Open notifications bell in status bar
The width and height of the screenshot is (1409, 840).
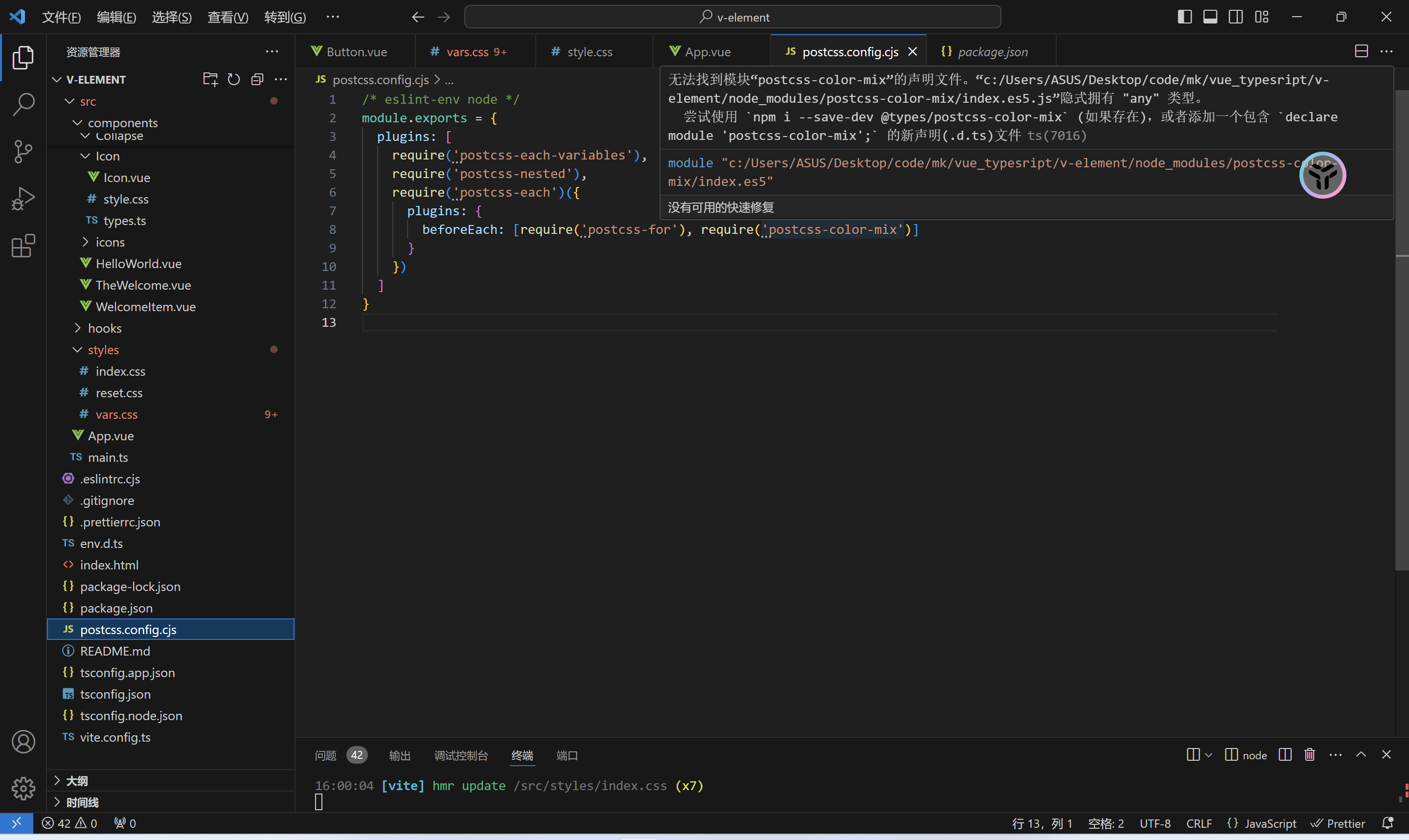pos(1387,823)
